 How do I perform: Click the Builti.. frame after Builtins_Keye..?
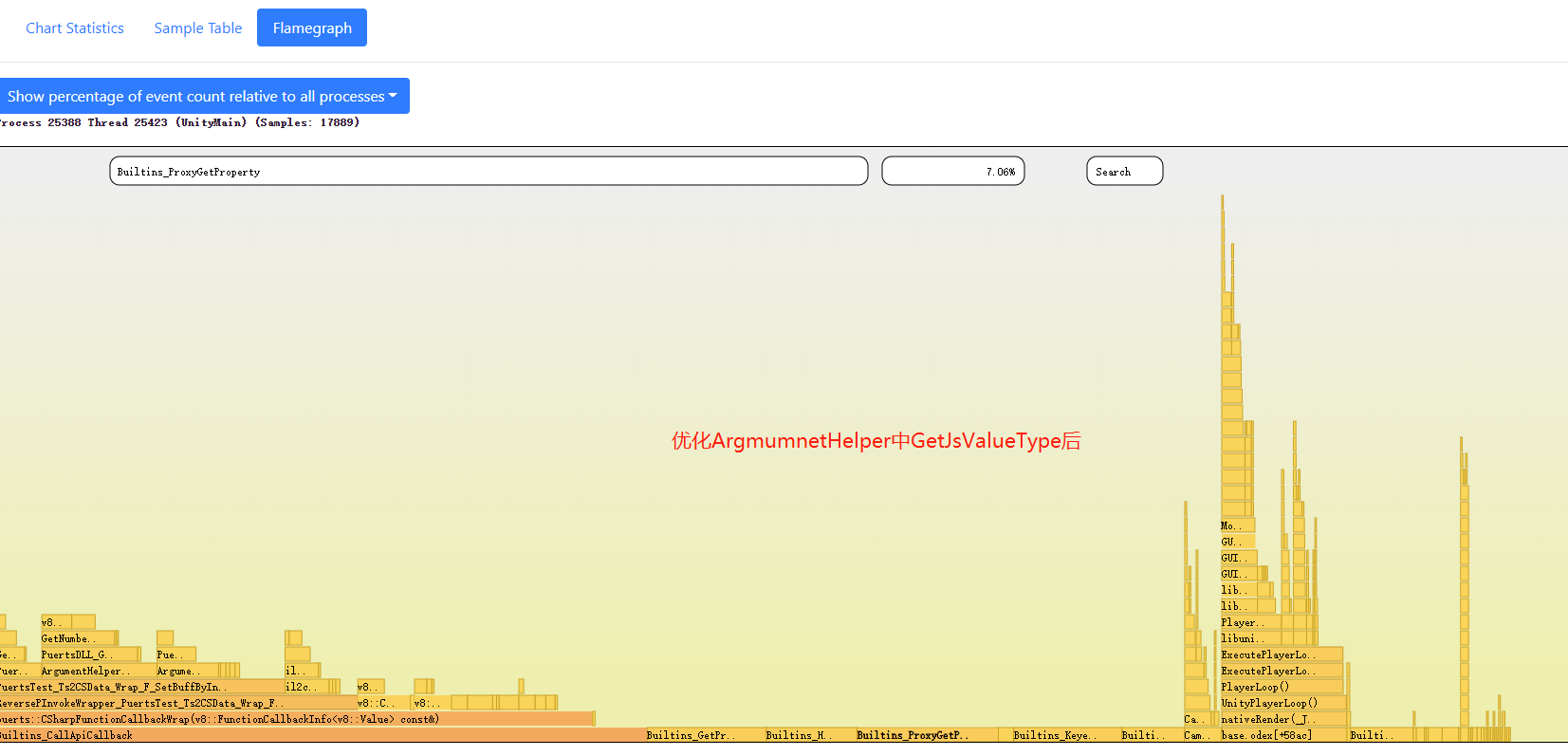pyautogui.click(x=1152, y=735)
